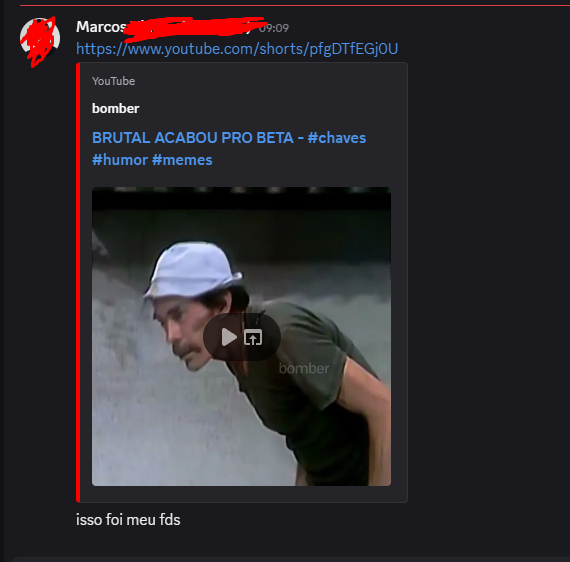Click the dark top strip of the thumbnail
This screenshot has width=570, height=562.
241,198
